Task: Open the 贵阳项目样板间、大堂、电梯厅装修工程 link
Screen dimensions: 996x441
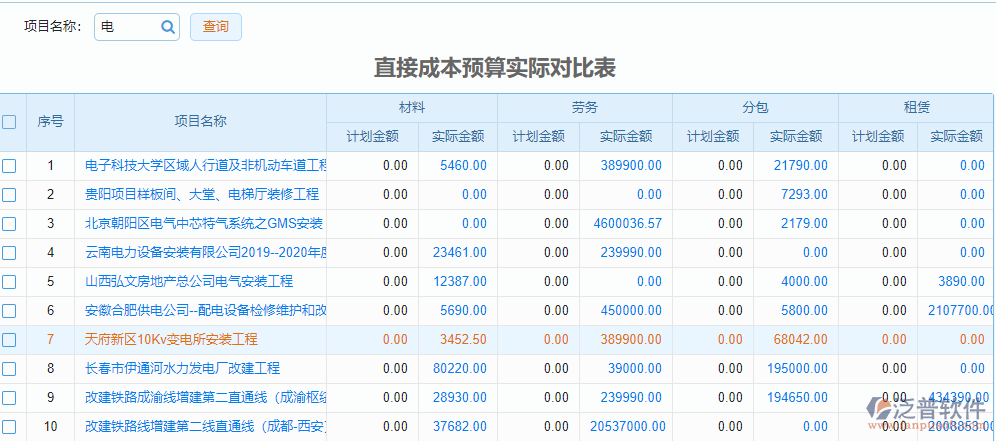Action: (202, 195)
